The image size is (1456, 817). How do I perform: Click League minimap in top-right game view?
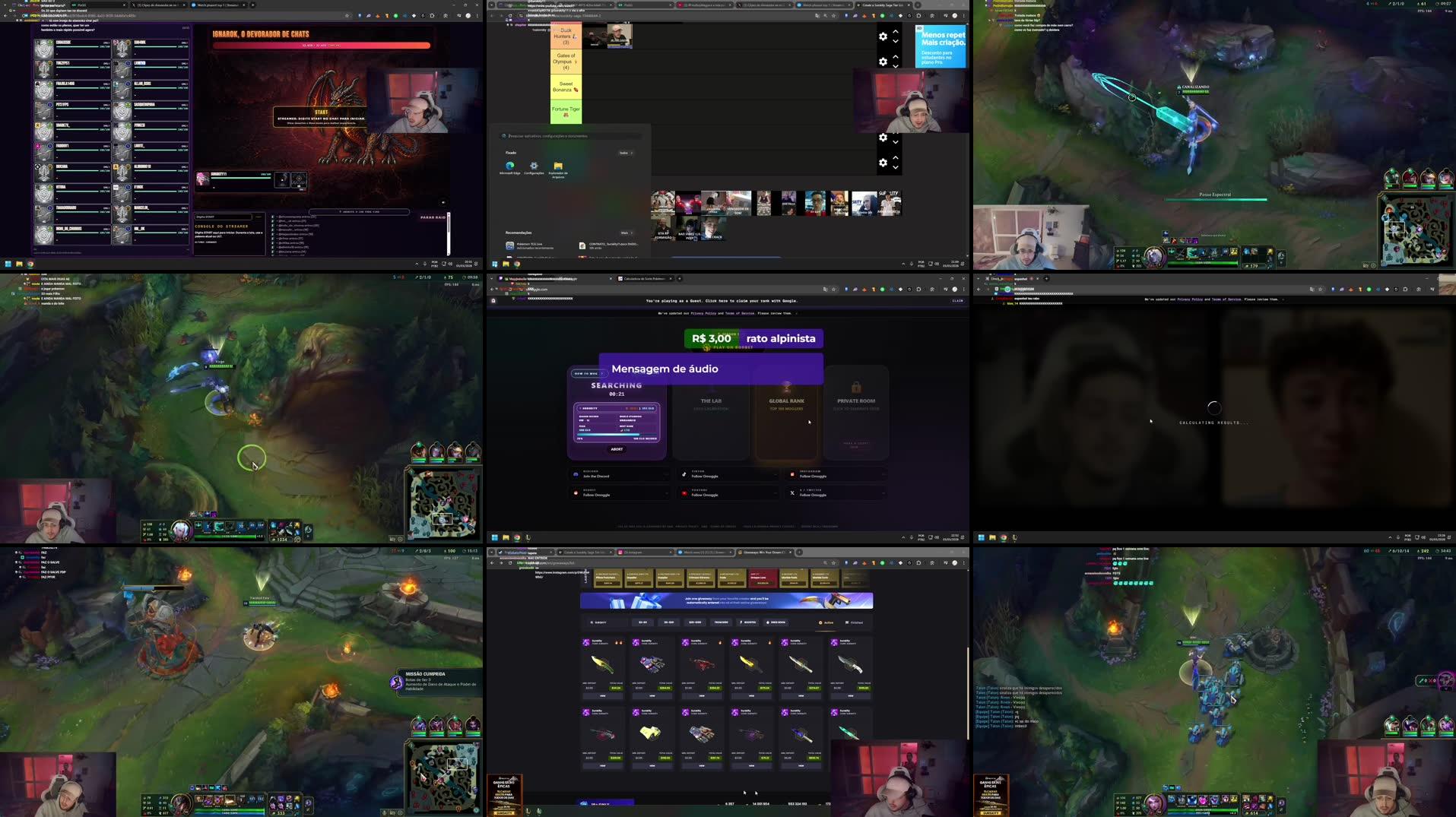tap(1416, 230)
